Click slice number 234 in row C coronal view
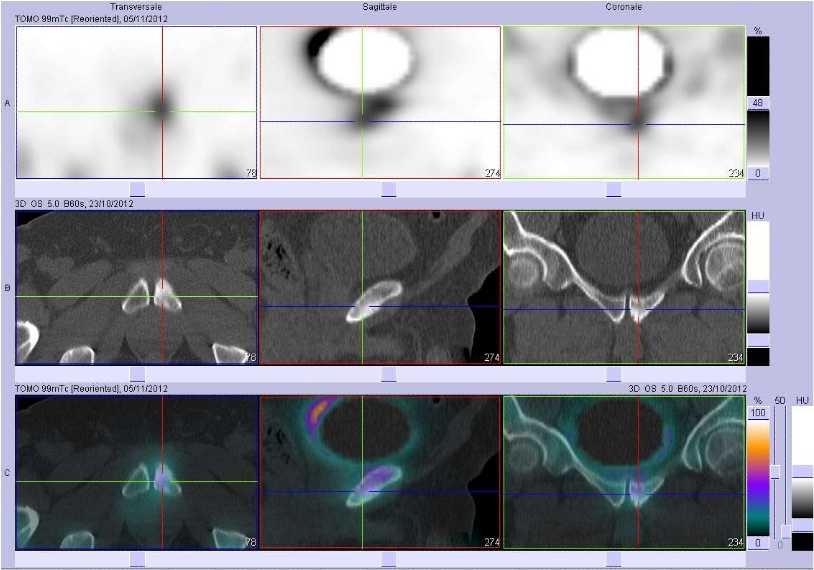The width and height of the screenshot is (814, 570). click(736, 542)
